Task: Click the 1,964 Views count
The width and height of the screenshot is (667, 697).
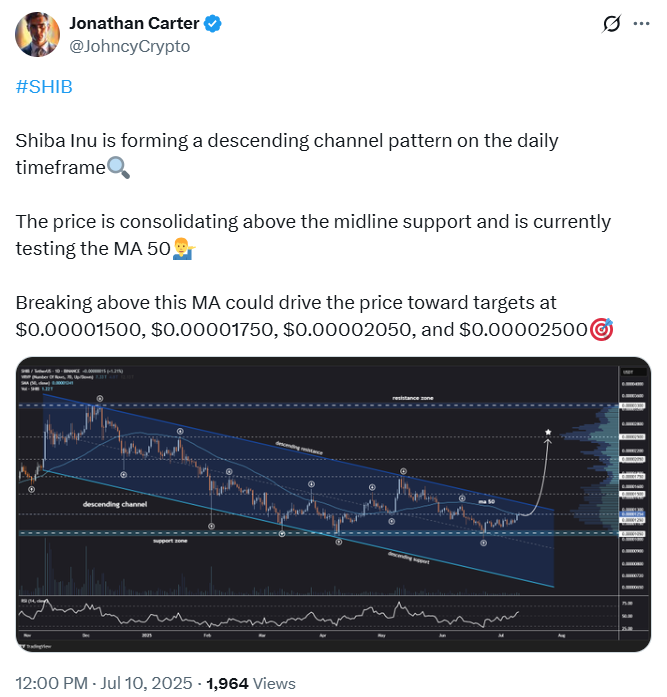Action: pyautogui.click(x=251, y=683)
